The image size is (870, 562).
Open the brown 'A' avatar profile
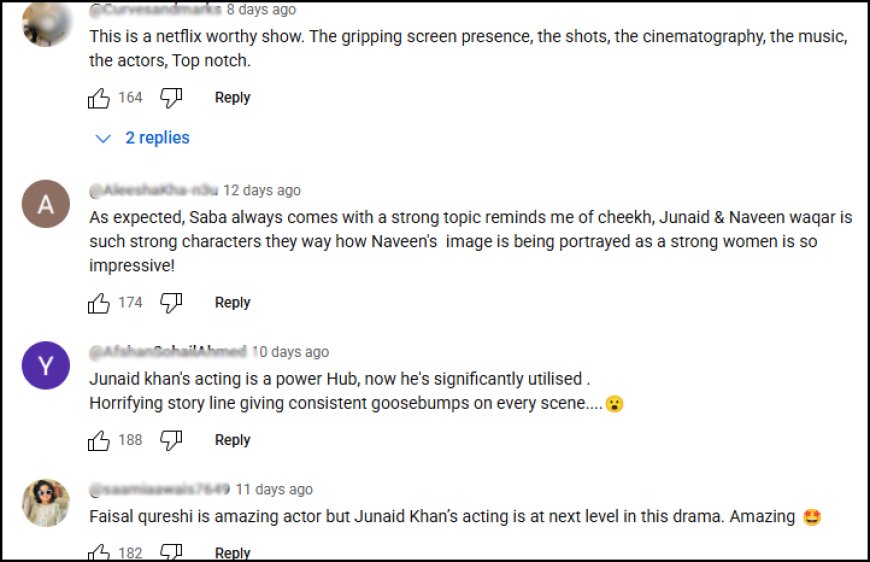tap(46, 204)
